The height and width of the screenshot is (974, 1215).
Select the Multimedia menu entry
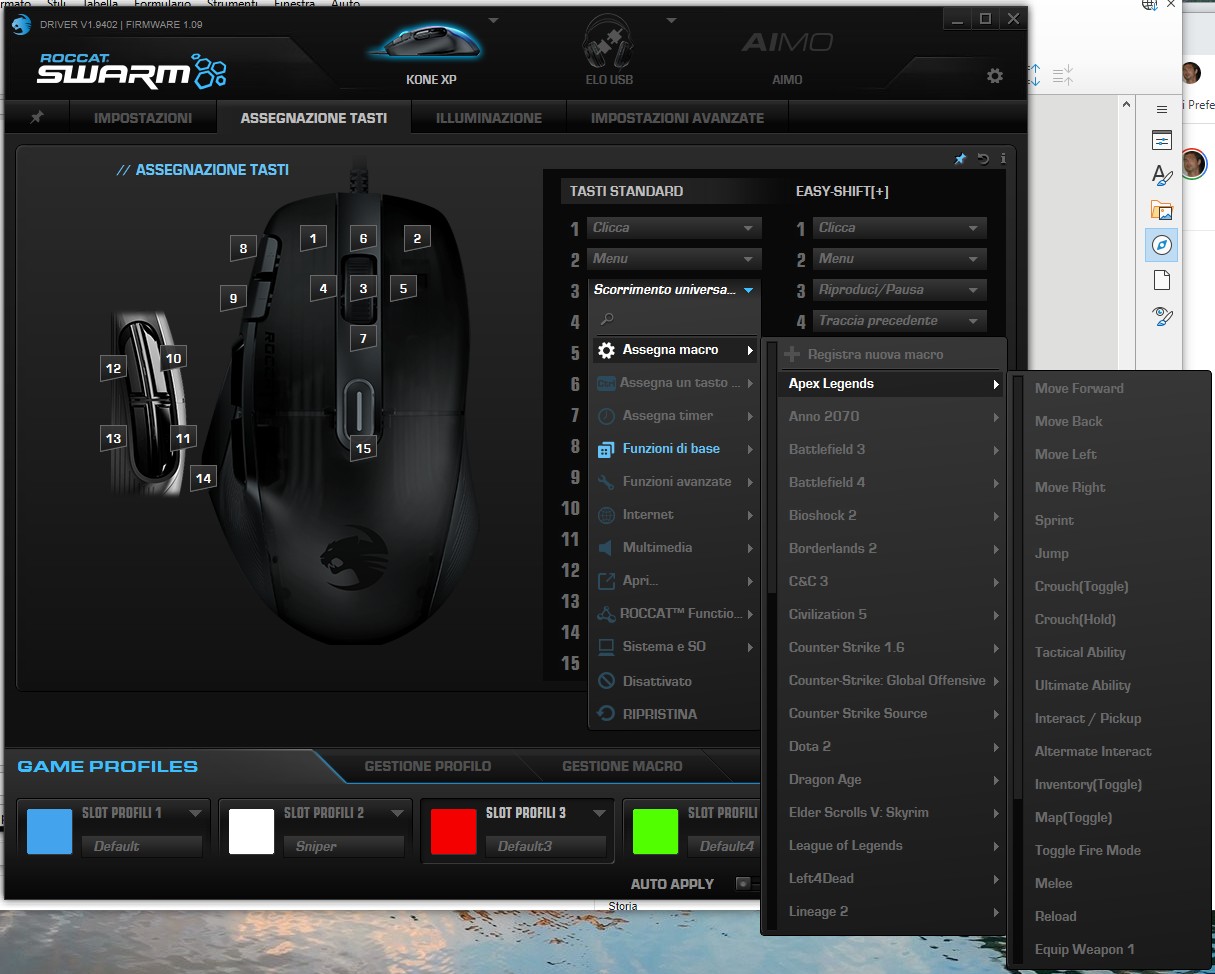675,548
